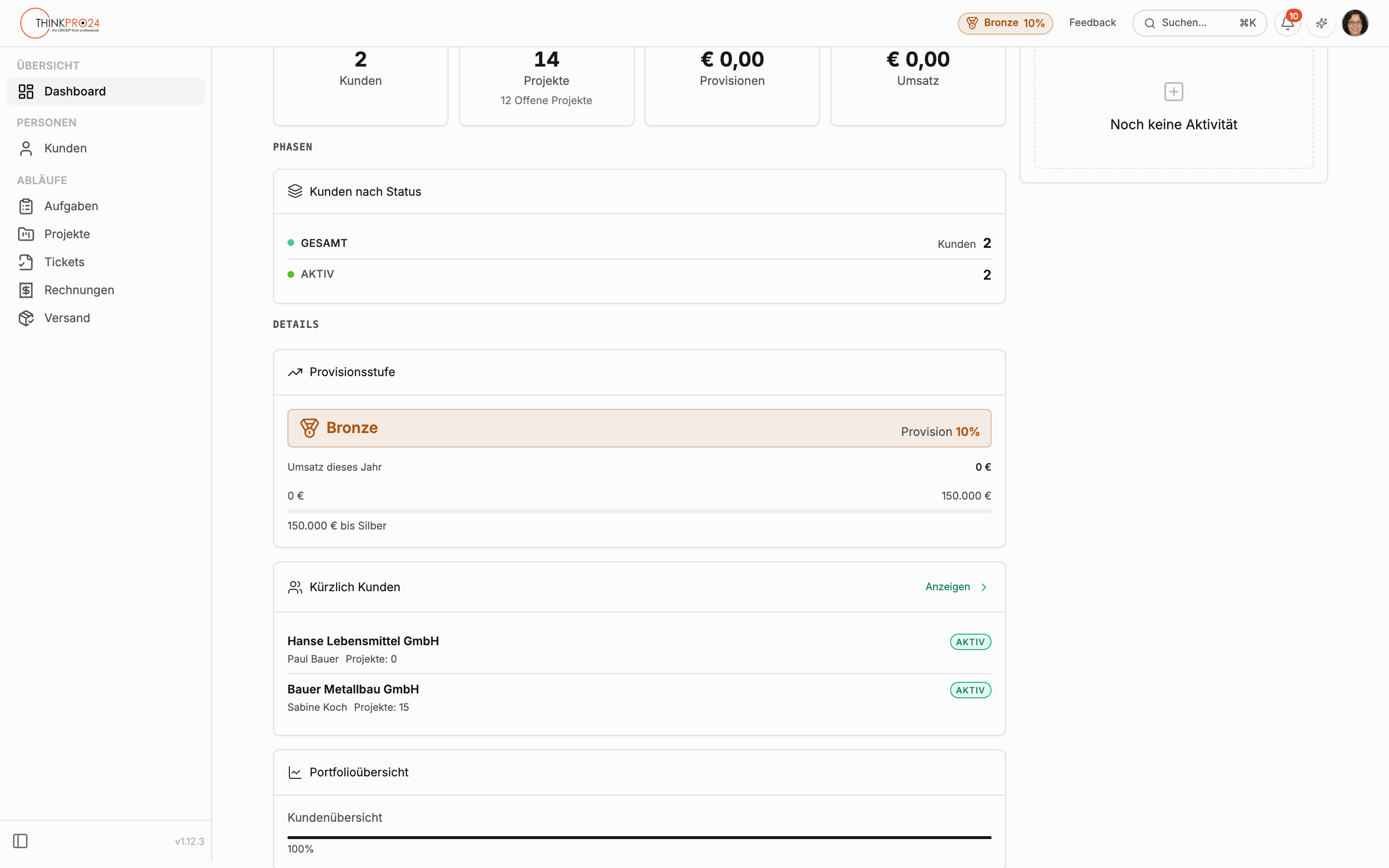Click the Provisionen stat card

coord(732,86)
